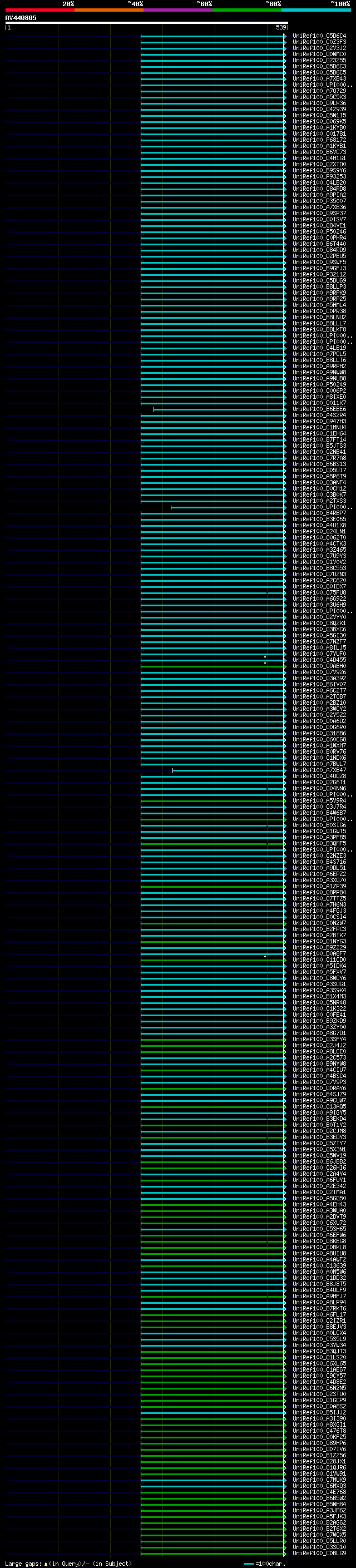Select subject label UniRef100_A1WXM7
The height and width of the screenshot is (1568, 356).
click(319, 746)
